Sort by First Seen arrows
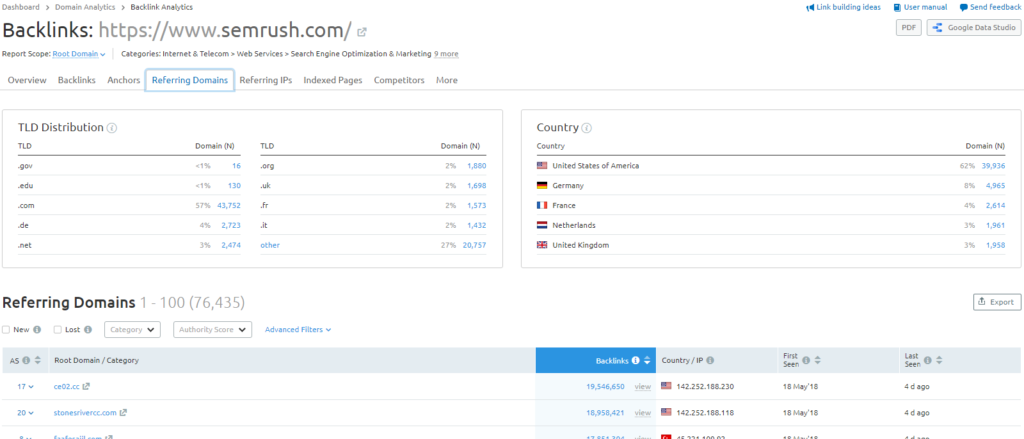Image resolution: width=1024 pixels, height=439 pixels. 818,361
